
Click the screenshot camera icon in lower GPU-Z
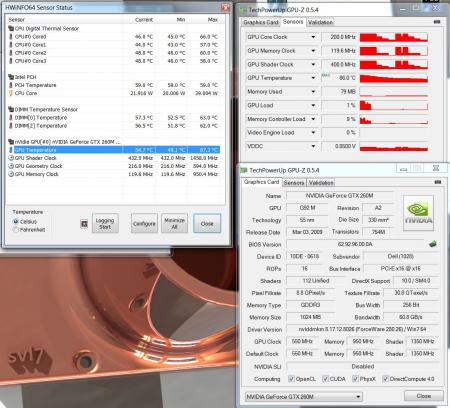438,182
